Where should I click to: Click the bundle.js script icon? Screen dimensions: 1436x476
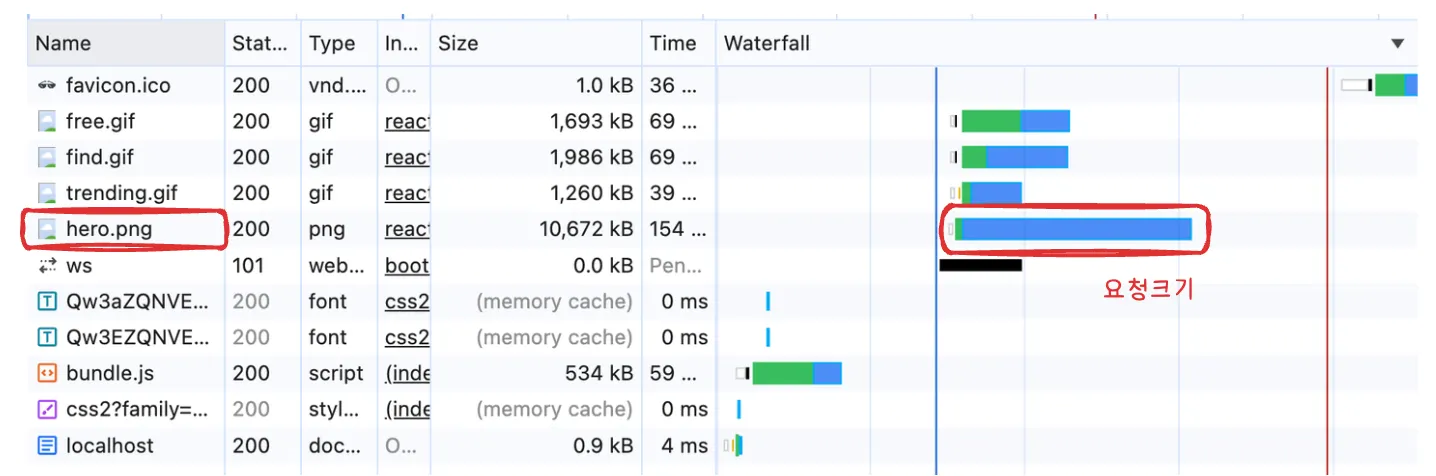[x=47, y=374]
